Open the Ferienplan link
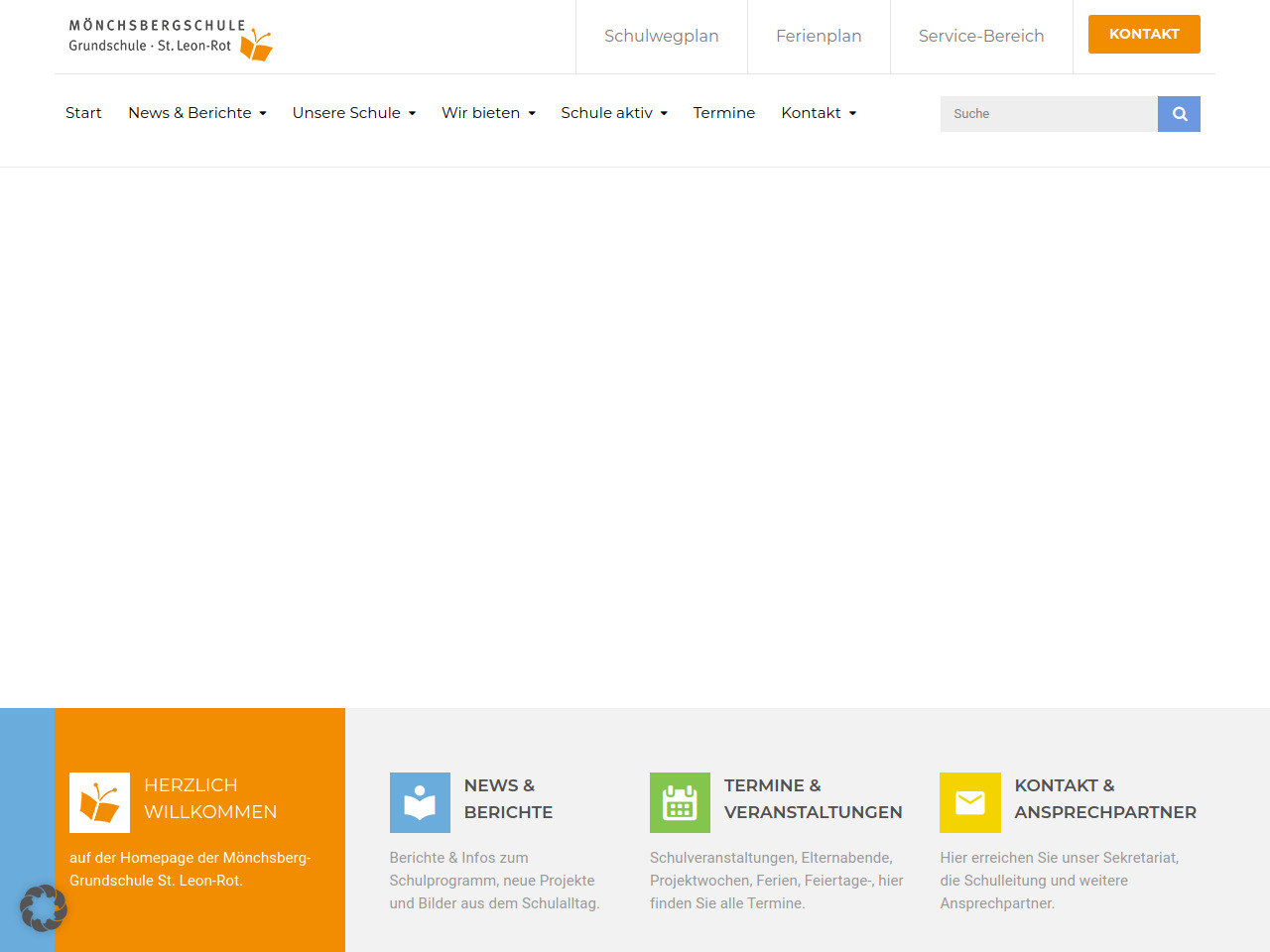The height and width of the screenshot is (952, 1270). click(x=819, y=36)
